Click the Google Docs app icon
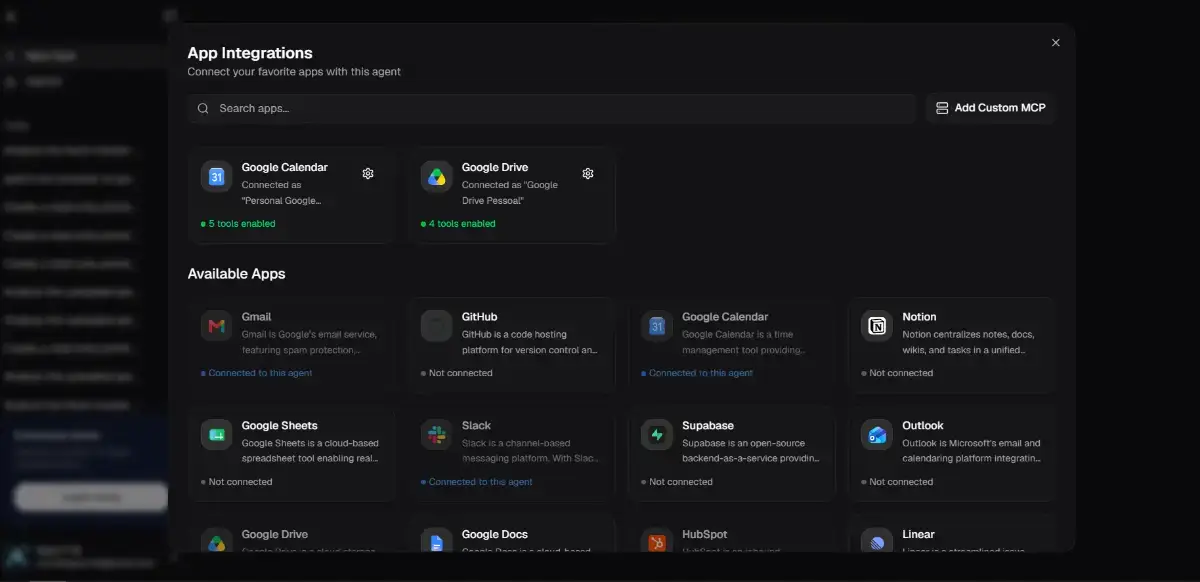Viewport: 1200px width, 582px height. point(437,541)
